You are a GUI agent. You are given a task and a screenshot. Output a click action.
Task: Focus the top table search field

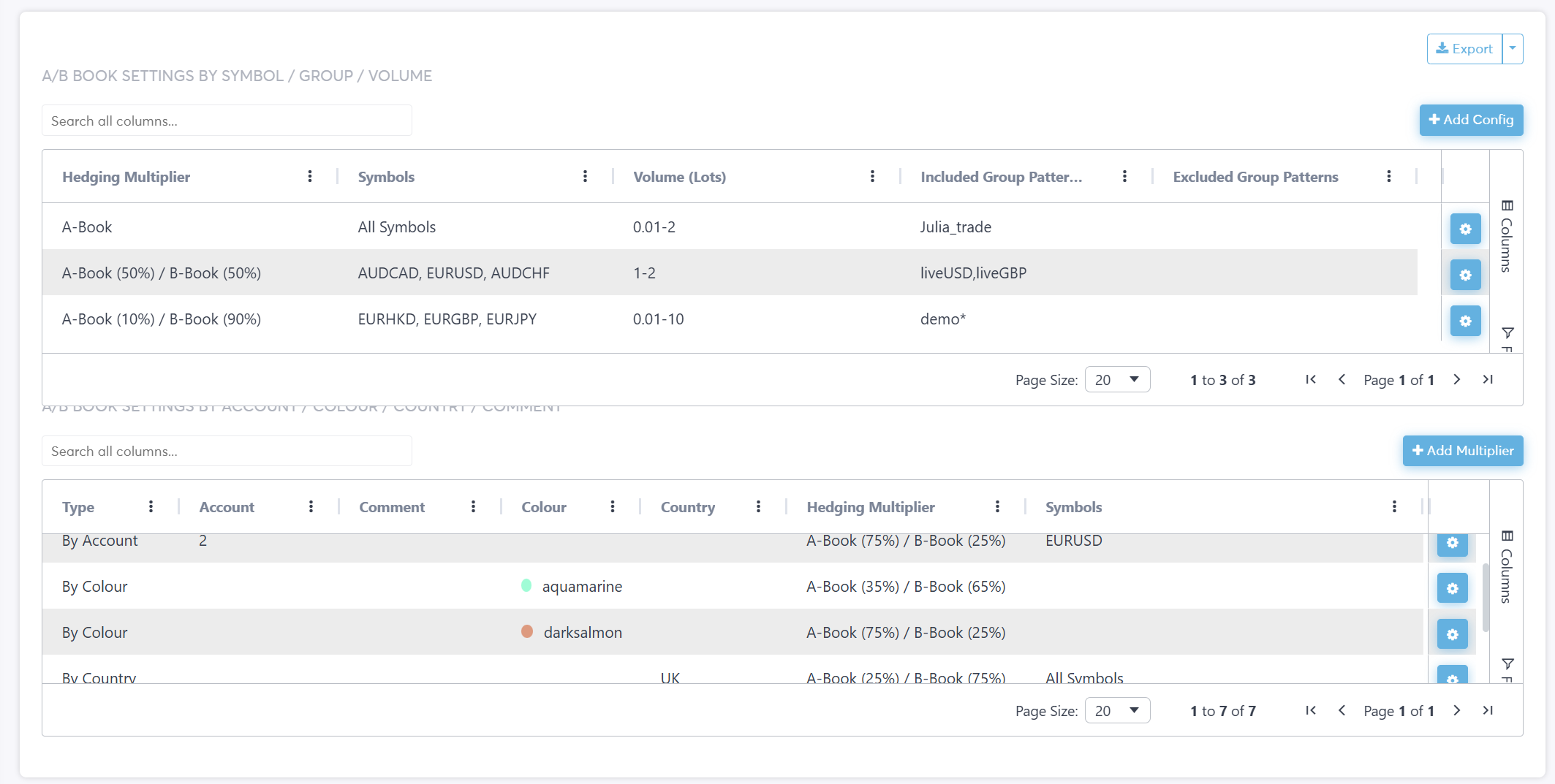[227, 121]
